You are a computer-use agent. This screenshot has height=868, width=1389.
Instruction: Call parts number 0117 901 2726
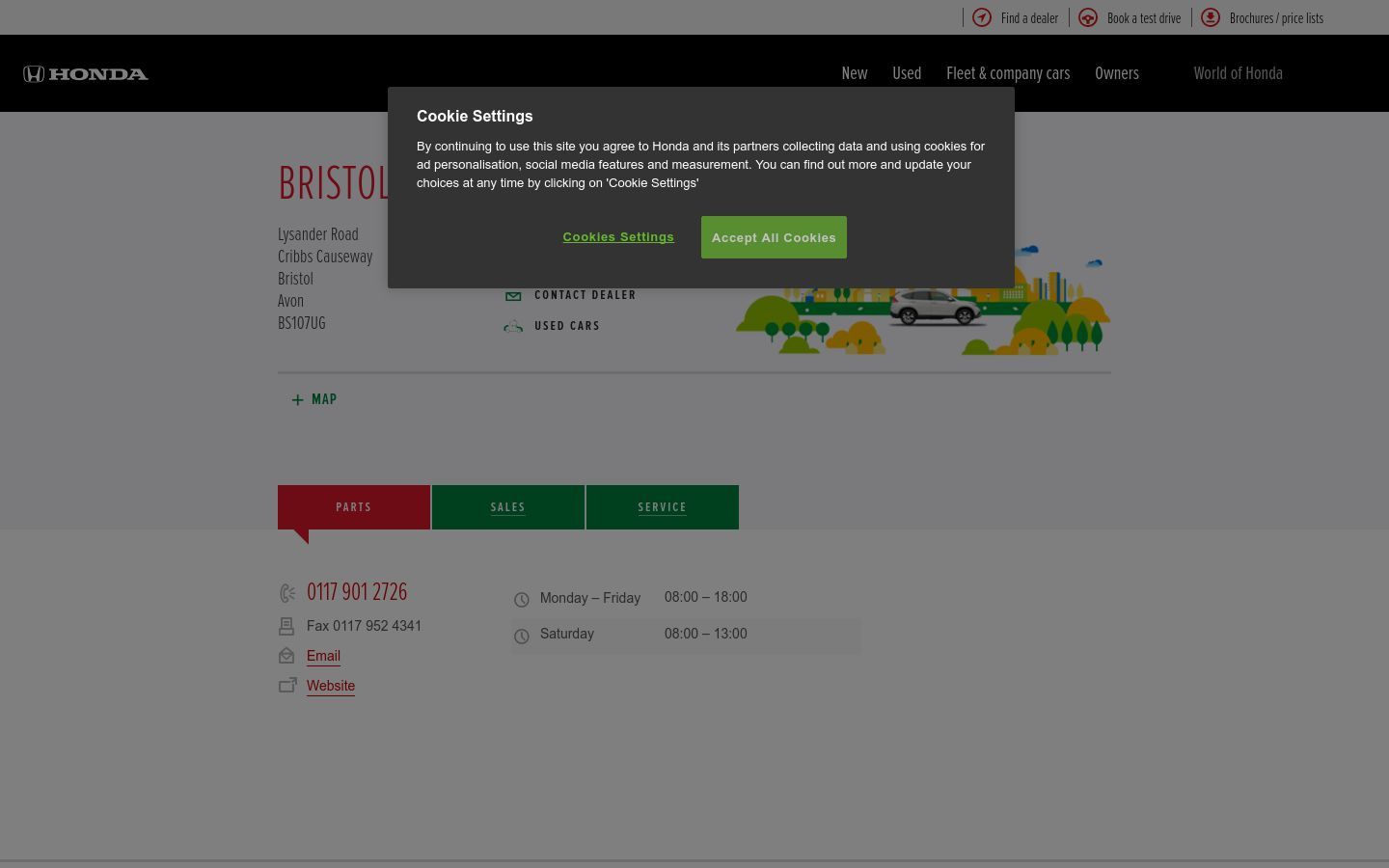[357, 592]
